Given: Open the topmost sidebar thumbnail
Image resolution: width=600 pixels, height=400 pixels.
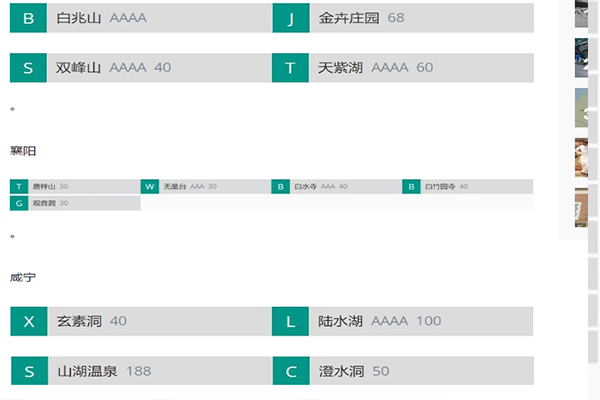Looking at the screenshot, I should (581, 14).
